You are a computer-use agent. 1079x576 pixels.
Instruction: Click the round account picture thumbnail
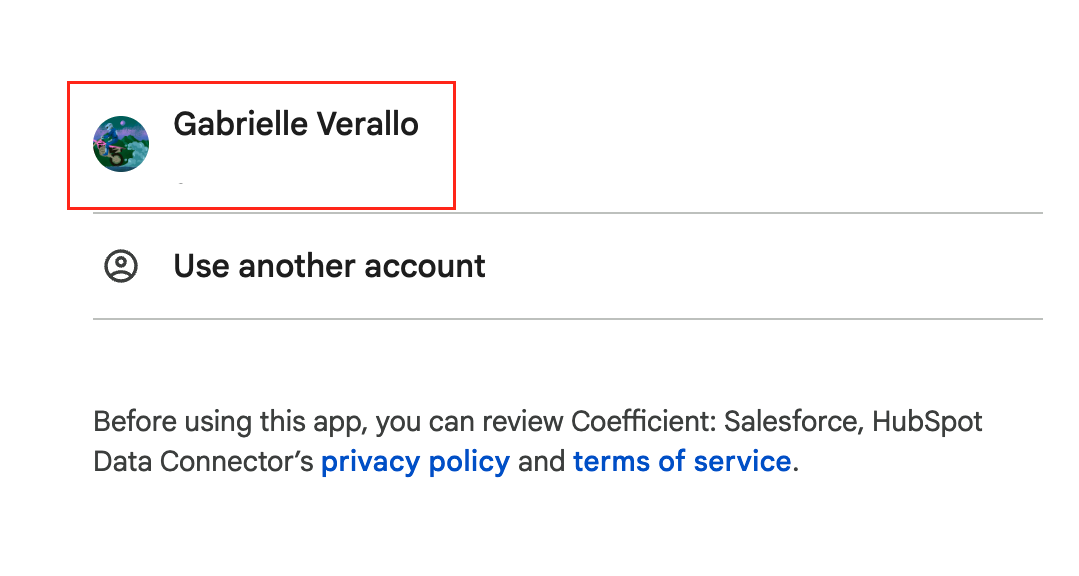pyautogui.click(x=121, y=144)
